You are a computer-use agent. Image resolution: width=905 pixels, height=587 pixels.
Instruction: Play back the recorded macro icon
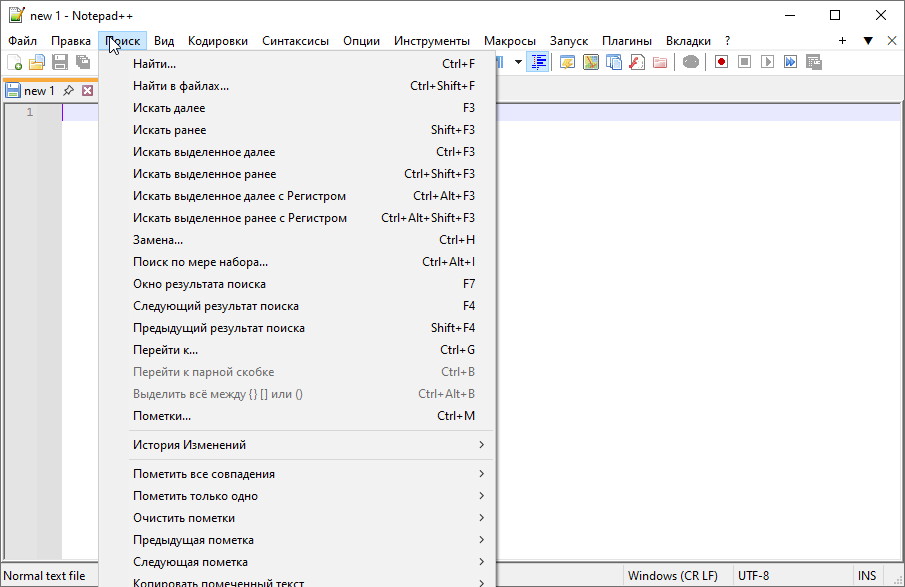(x=767, y=62)
